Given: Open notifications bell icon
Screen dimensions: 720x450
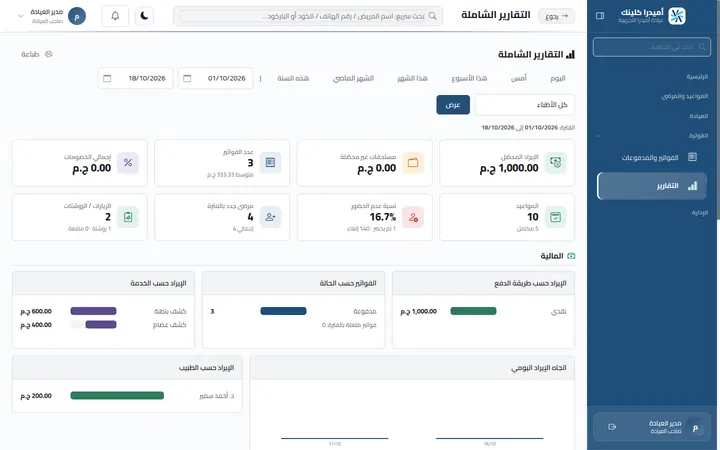Looking at the screenshot, I should [x=115, y=16].
